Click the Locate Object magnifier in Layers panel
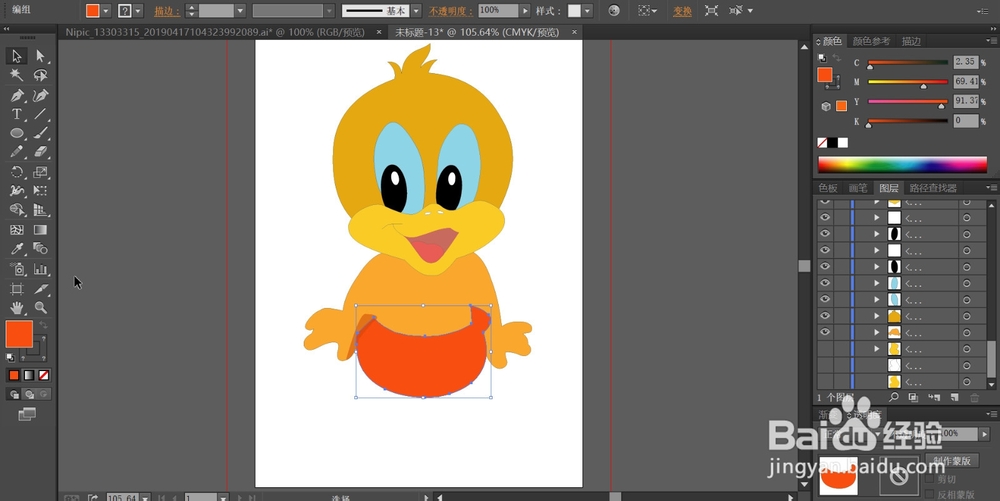1000x501 pixels. click(x=893, y=397)
